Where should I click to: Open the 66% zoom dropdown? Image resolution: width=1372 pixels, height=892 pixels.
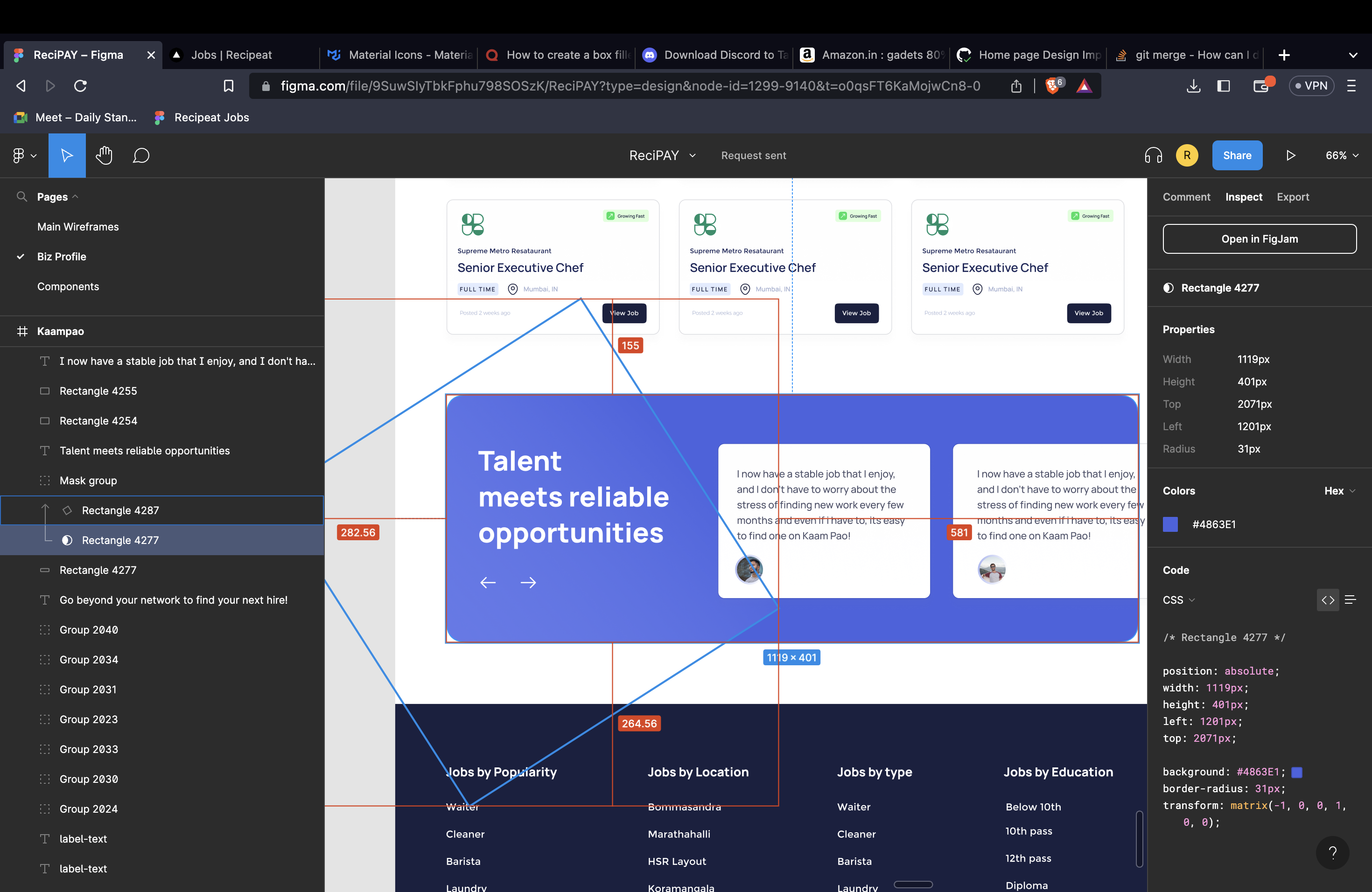point(1342,155)
